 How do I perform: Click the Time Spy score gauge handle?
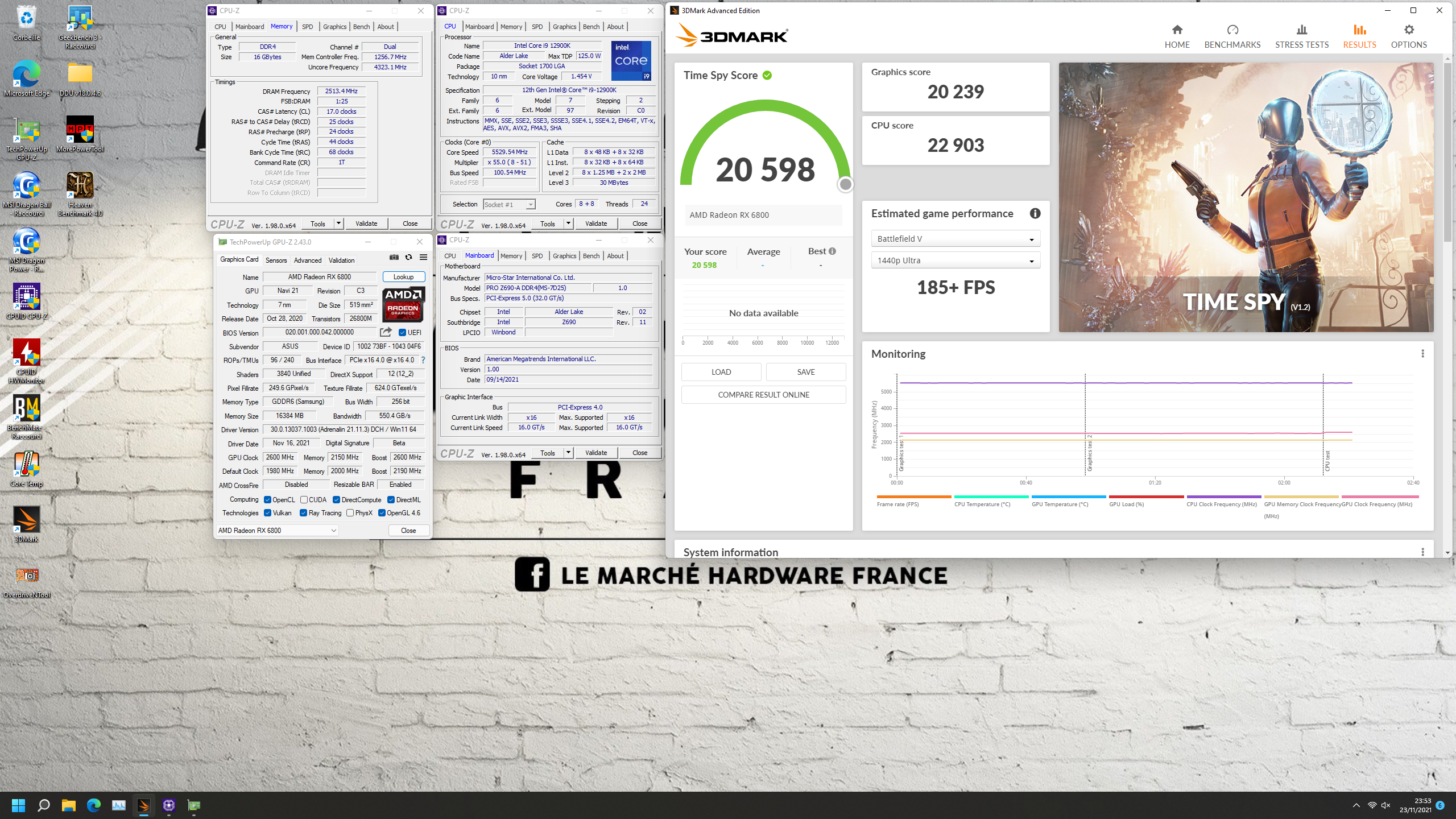click(x=845, y=184)
